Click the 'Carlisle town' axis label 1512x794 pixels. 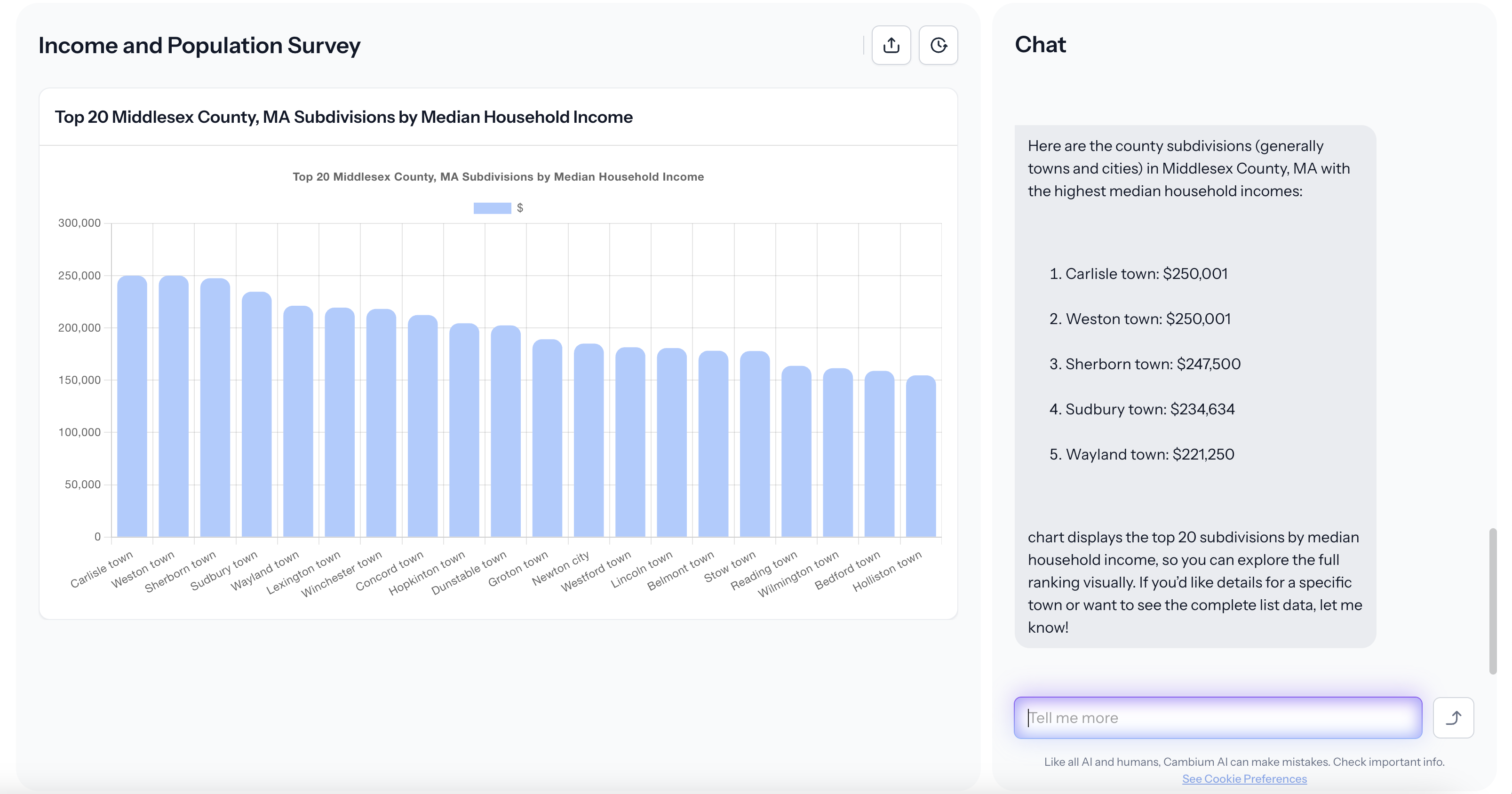[101, 569]
